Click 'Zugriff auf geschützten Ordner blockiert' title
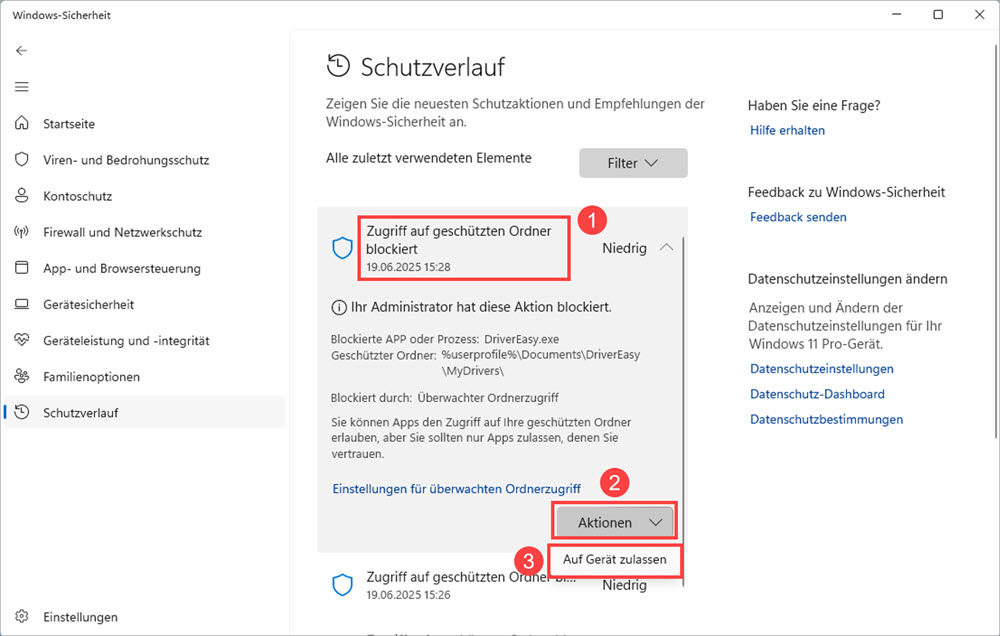This screenshot has width=1000, height=636. tap(459, 240)
